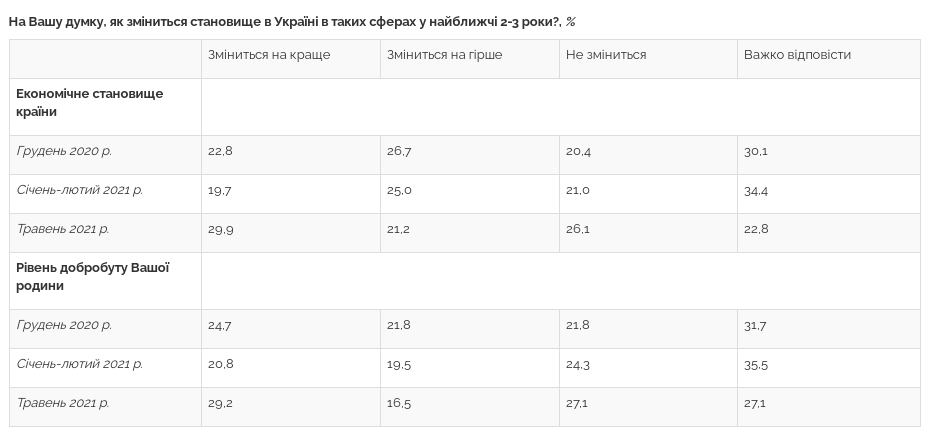Click the "Не зміниться" column header
The image size is (930, 441).
click(x=606, y=55)
